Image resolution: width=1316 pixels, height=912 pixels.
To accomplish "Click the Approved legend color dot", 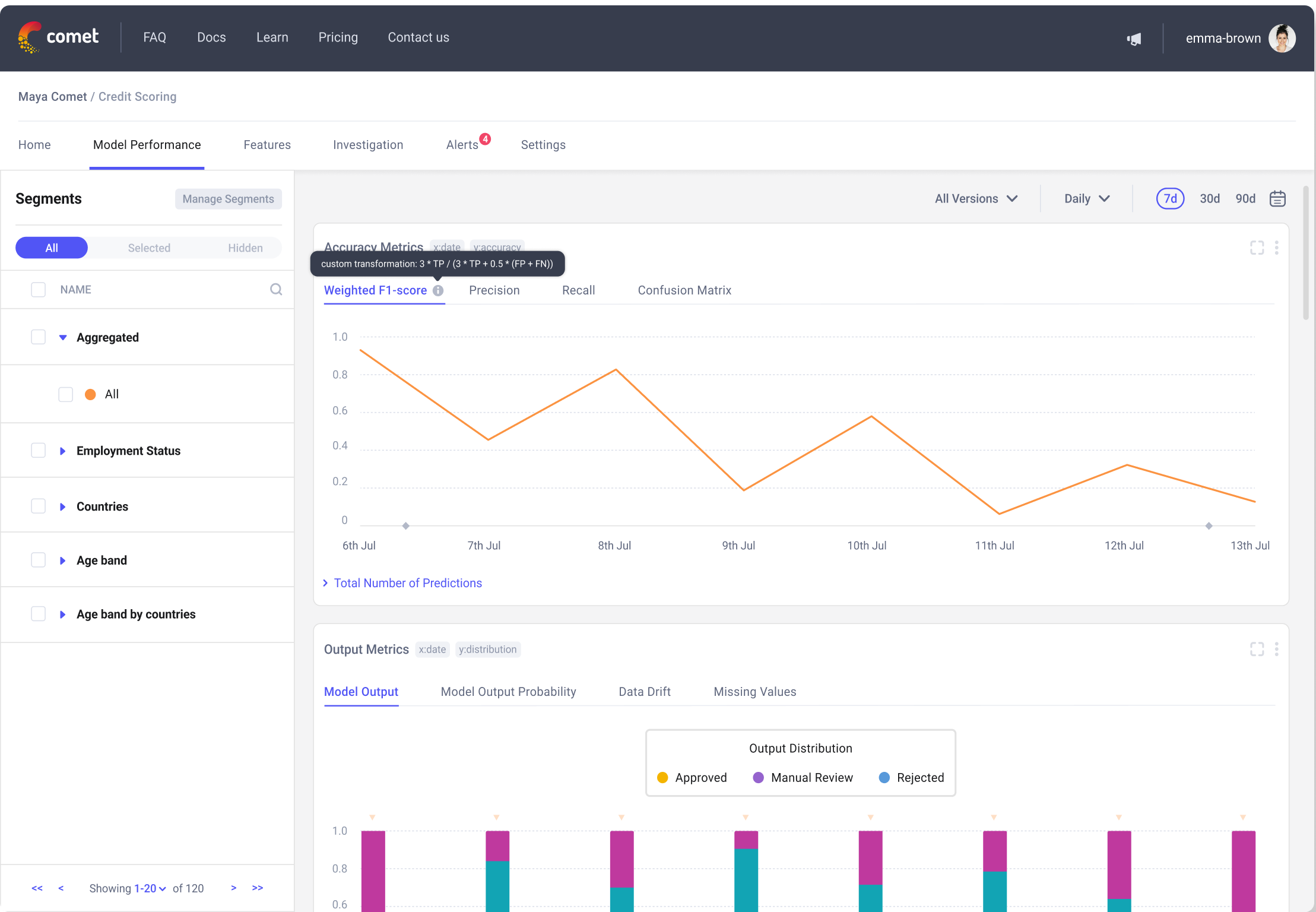I will click(x=662, y=777).
